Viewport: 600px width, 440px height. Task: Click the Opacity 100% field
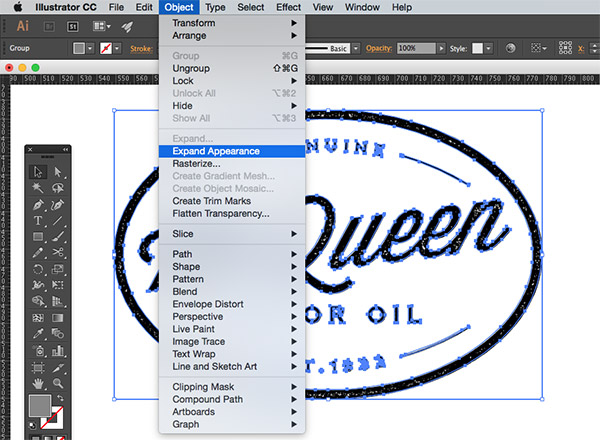pyautogui.click(x=416, y=48)
